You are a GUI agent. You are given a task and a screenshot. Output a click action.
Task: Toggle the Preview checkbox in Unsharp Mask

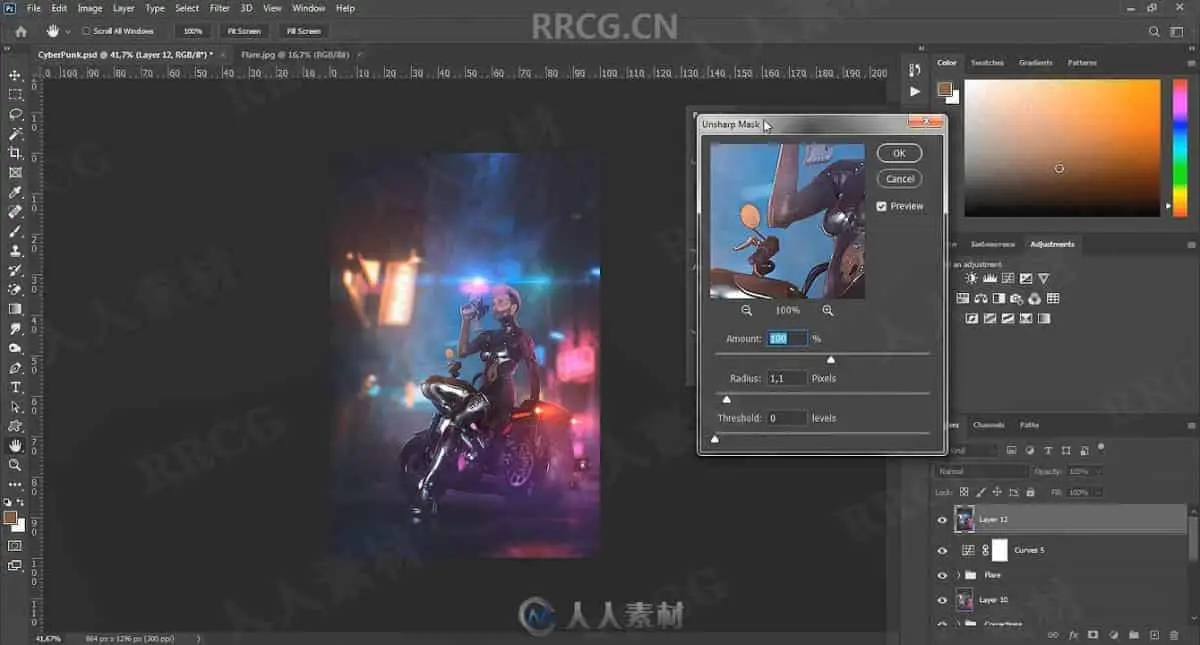point(881,206)
